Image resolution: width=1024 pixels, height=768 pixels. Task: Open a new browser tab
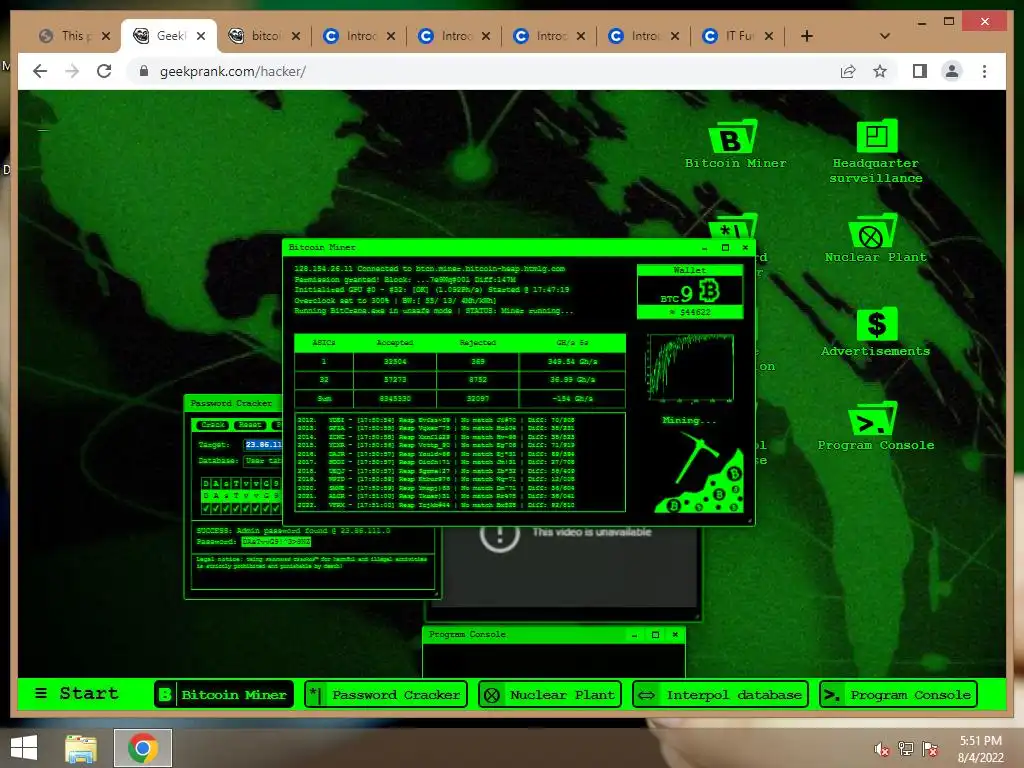(807, 36)
